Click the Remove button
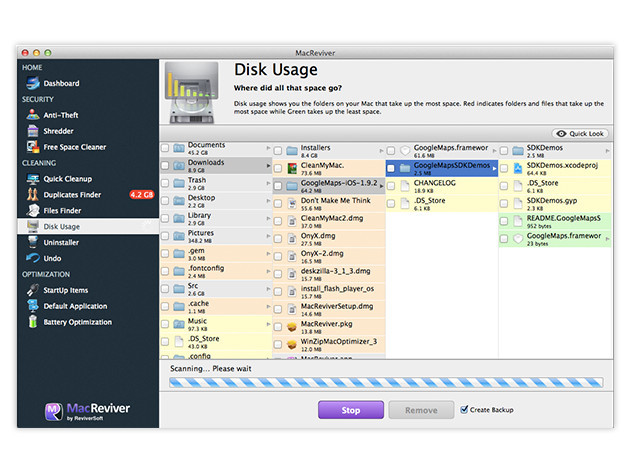630x473 pixels. (421, 410)
